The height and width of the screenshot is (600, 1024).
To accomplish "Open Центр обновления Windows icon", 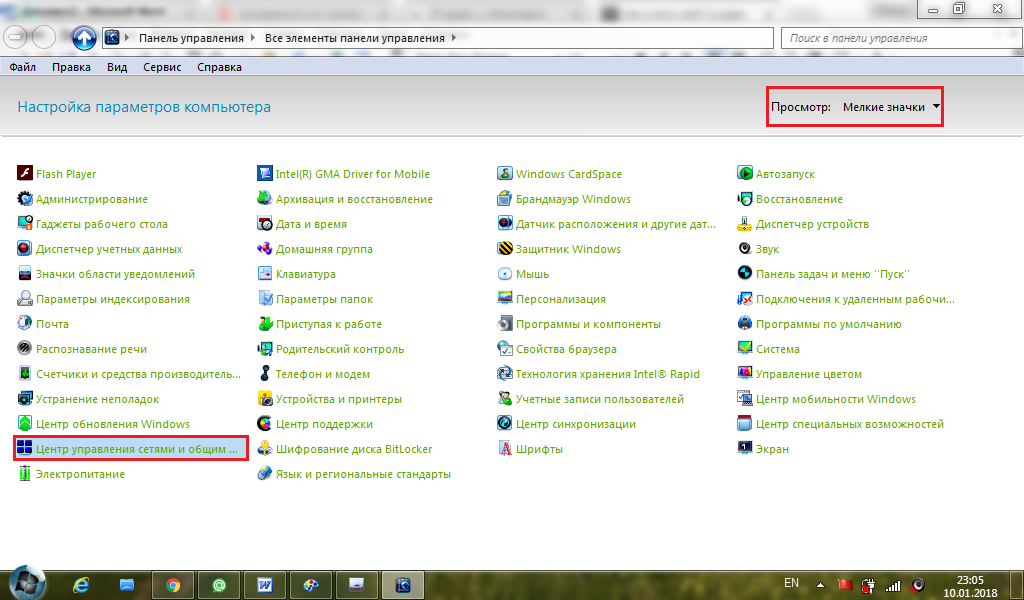I will coord(25,423).
